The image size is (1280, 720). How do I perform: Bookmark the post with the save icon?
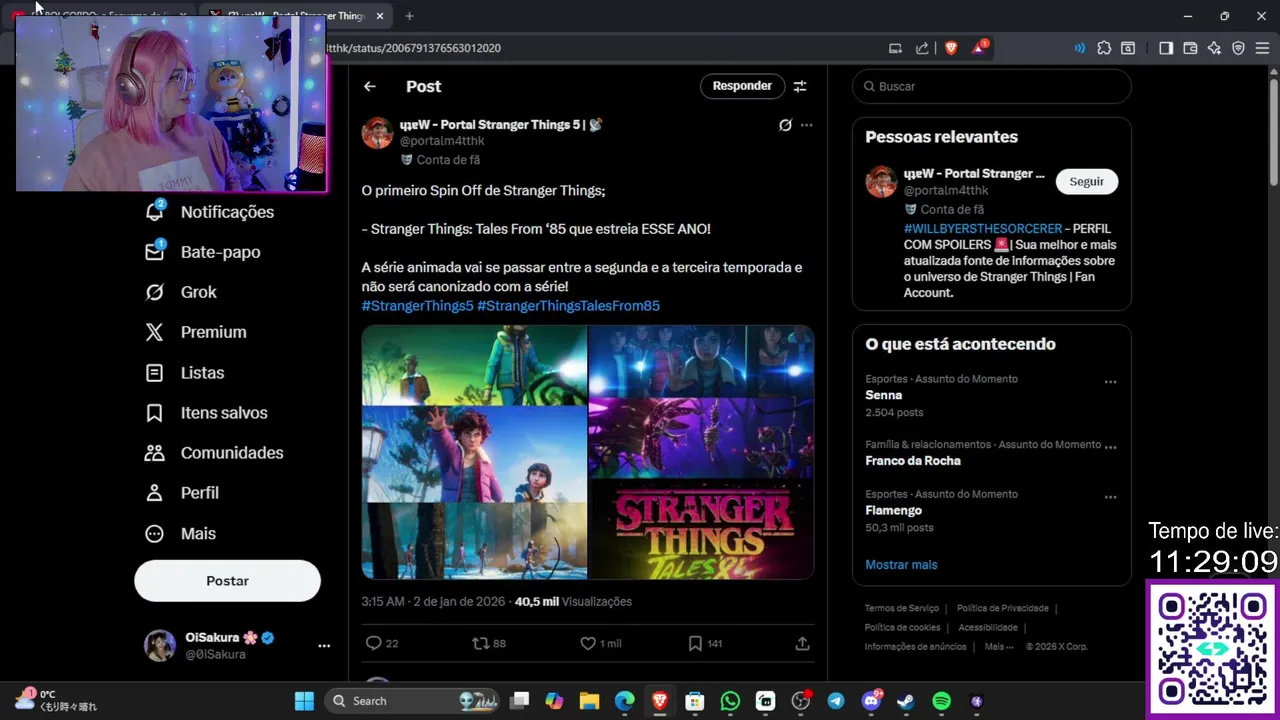pos(695,643)
